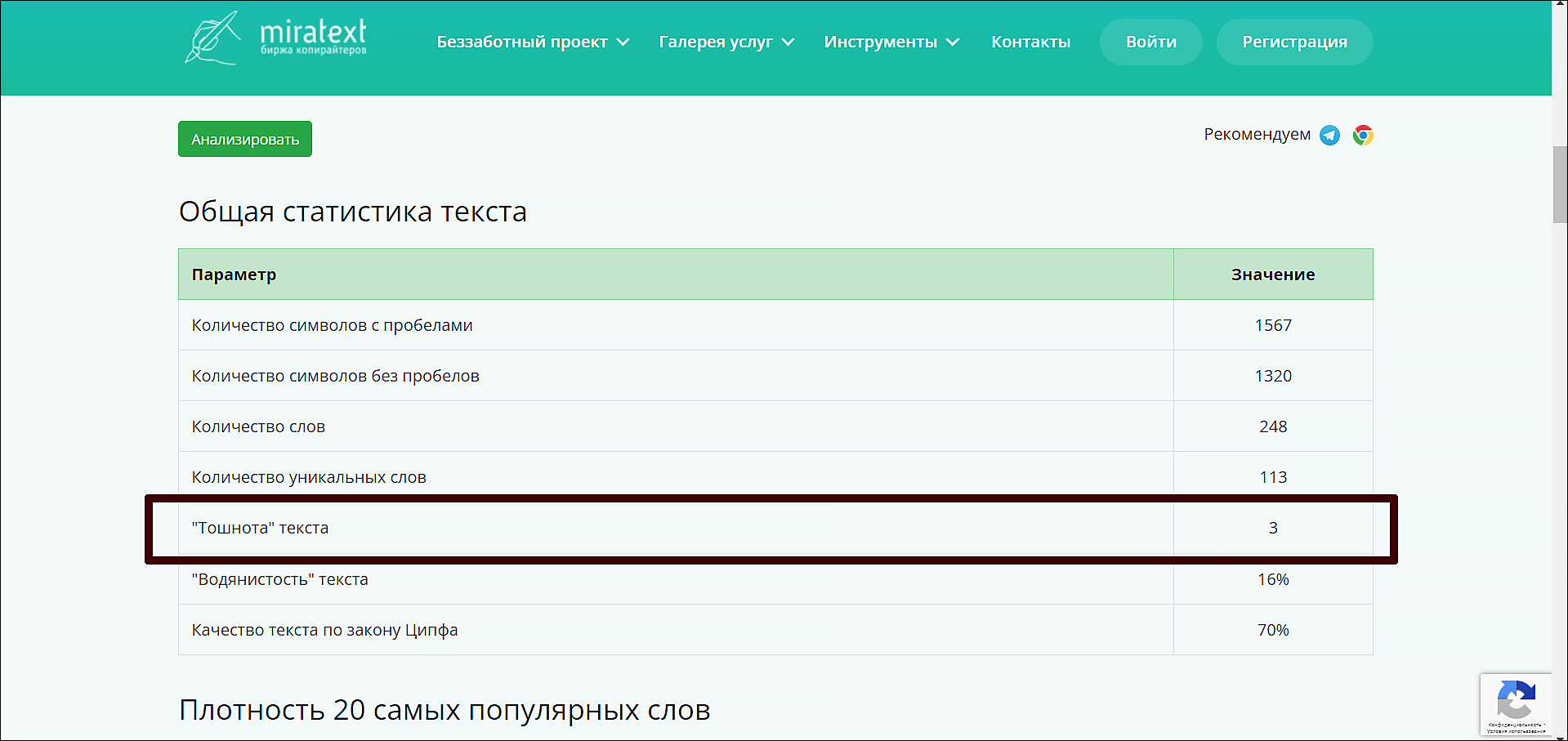Click 'Плотность 20 самых популярных слов' heading

coord(444,710)
